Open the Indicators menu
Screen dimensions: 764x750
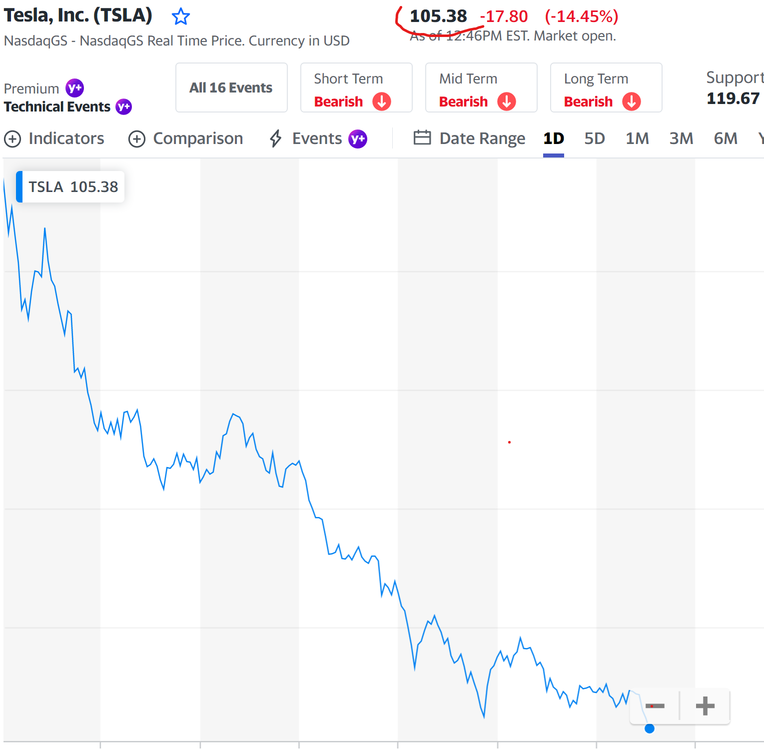(x=55, y=139)
